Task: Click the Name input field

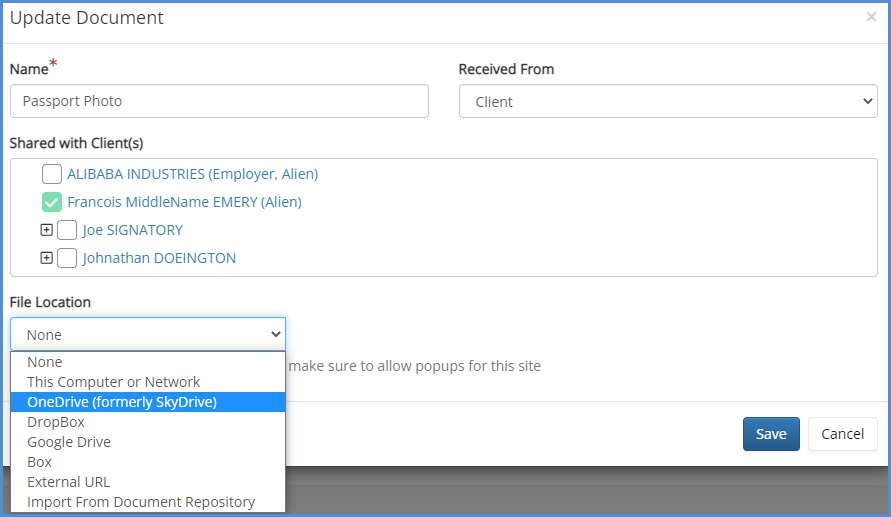Action: click(219, 101)
